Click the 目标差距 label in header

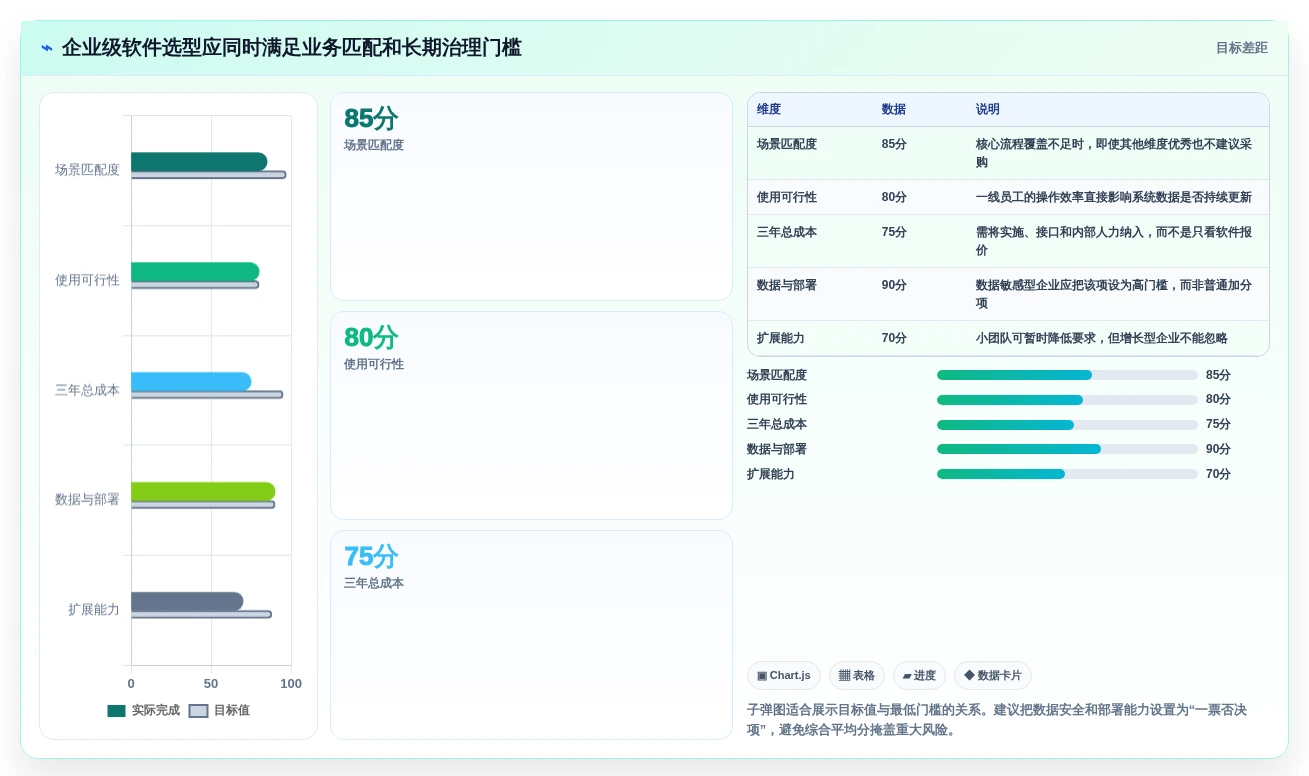click(1241, 48)
